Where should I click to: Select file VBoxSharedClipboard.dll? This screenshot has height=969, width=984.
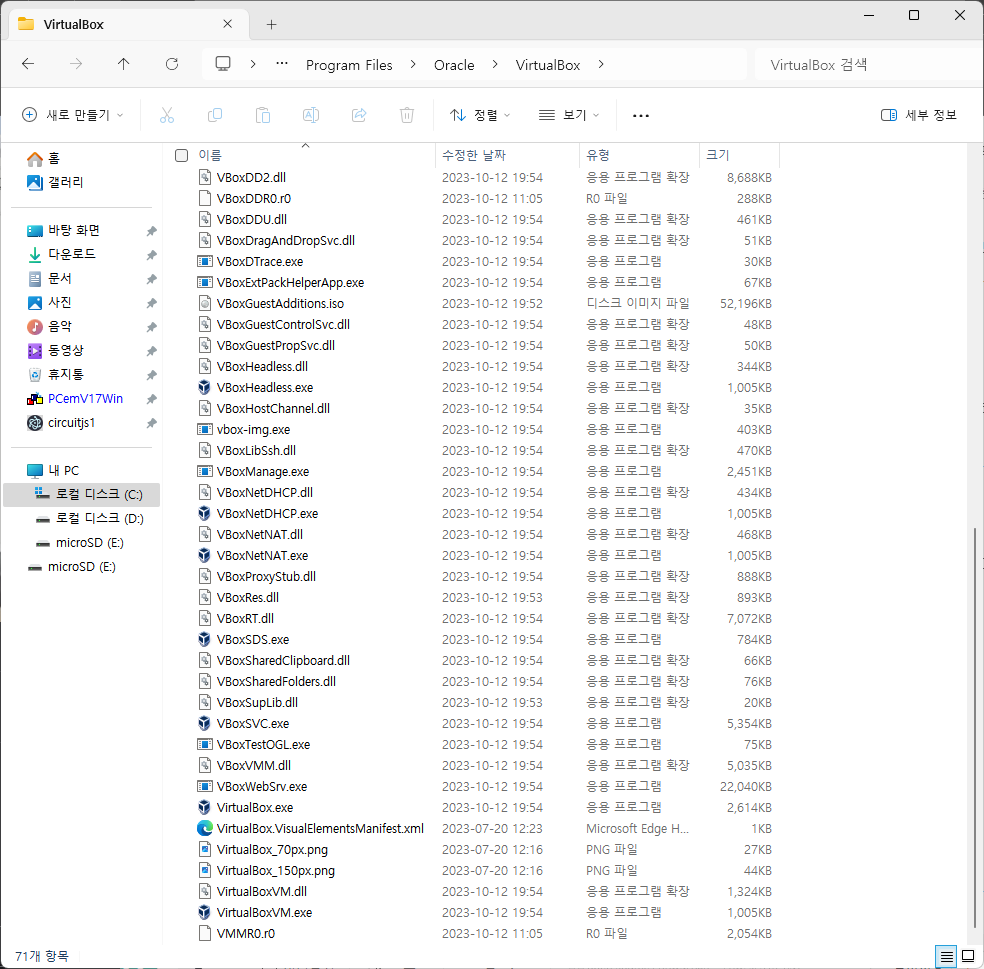283,660
